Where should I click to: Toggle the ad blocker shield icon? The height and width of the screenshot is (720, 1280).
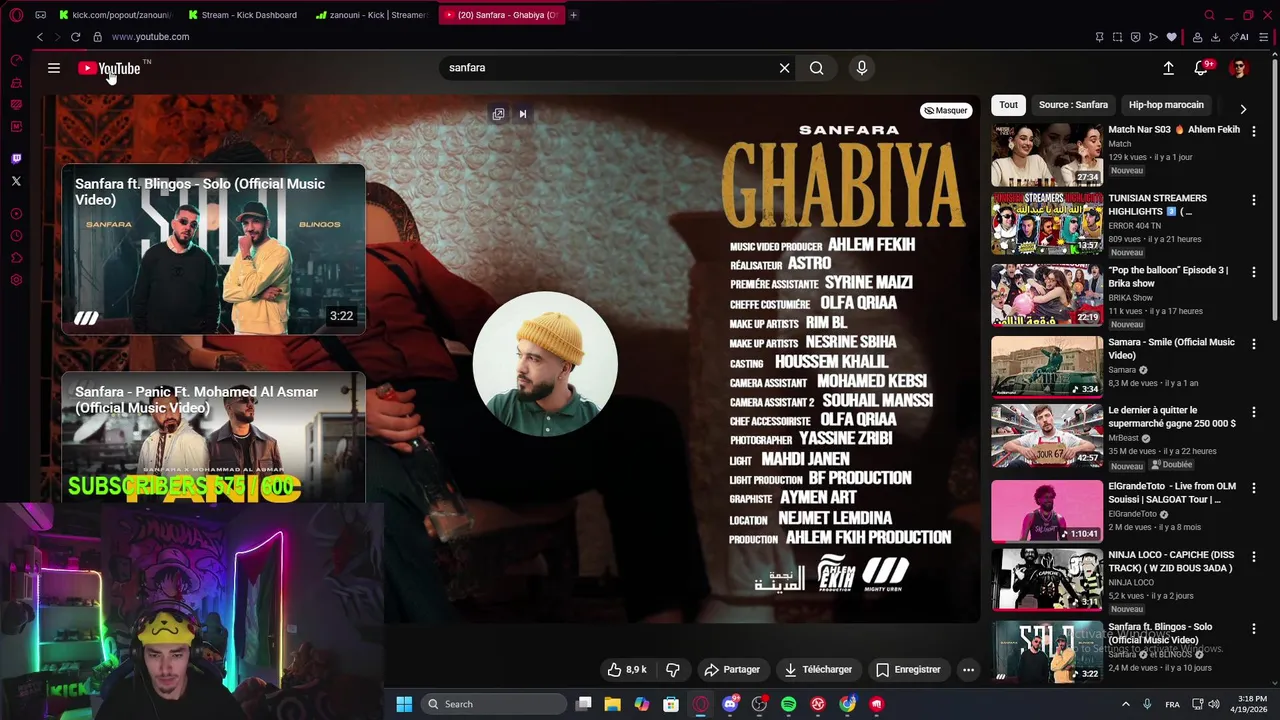1135,37
